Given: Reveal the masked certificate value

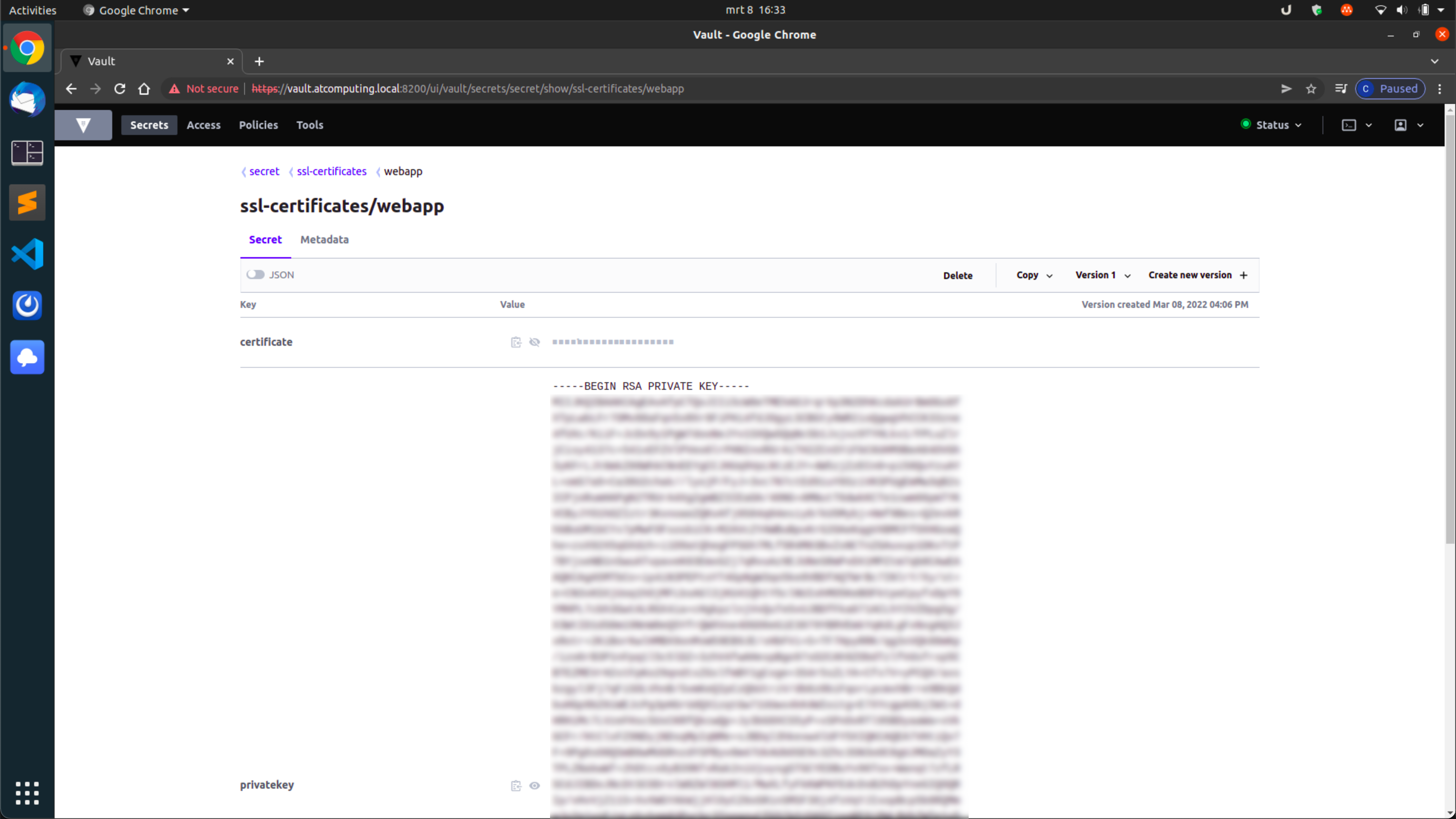Looking at the screenshot, I should 534,342.
